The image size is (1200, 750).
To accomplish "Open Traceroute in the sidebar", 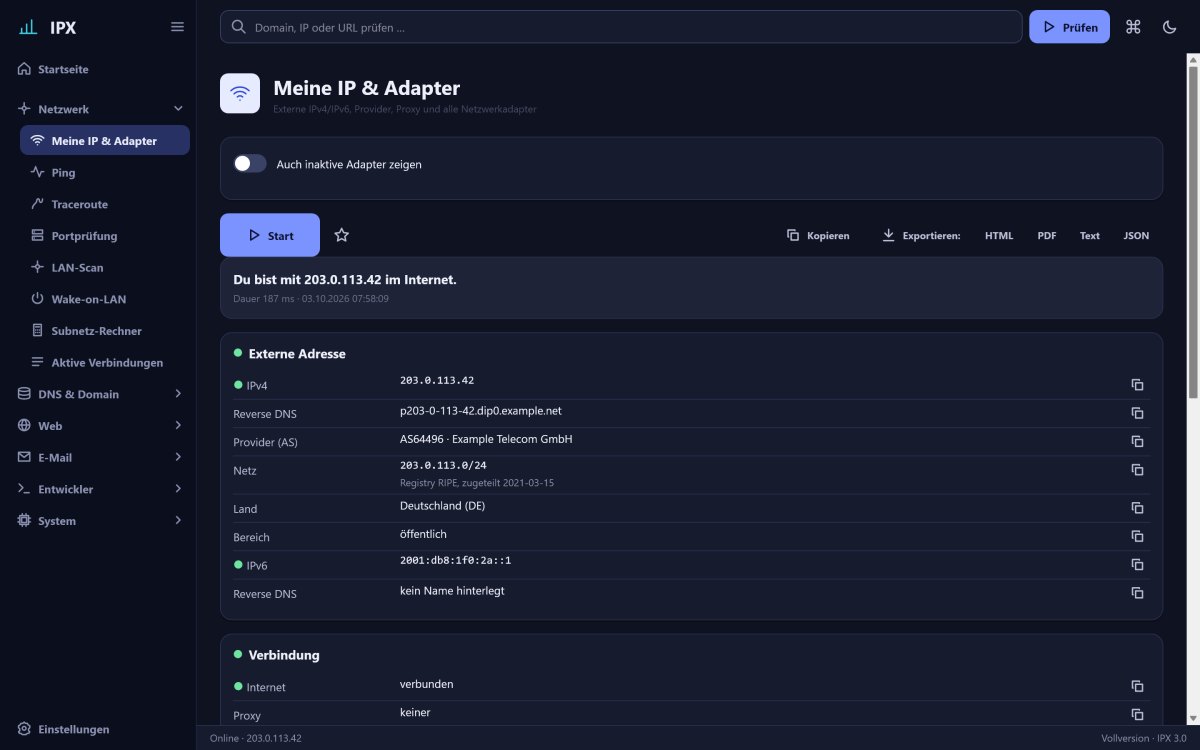I will [x=105, y=204].
